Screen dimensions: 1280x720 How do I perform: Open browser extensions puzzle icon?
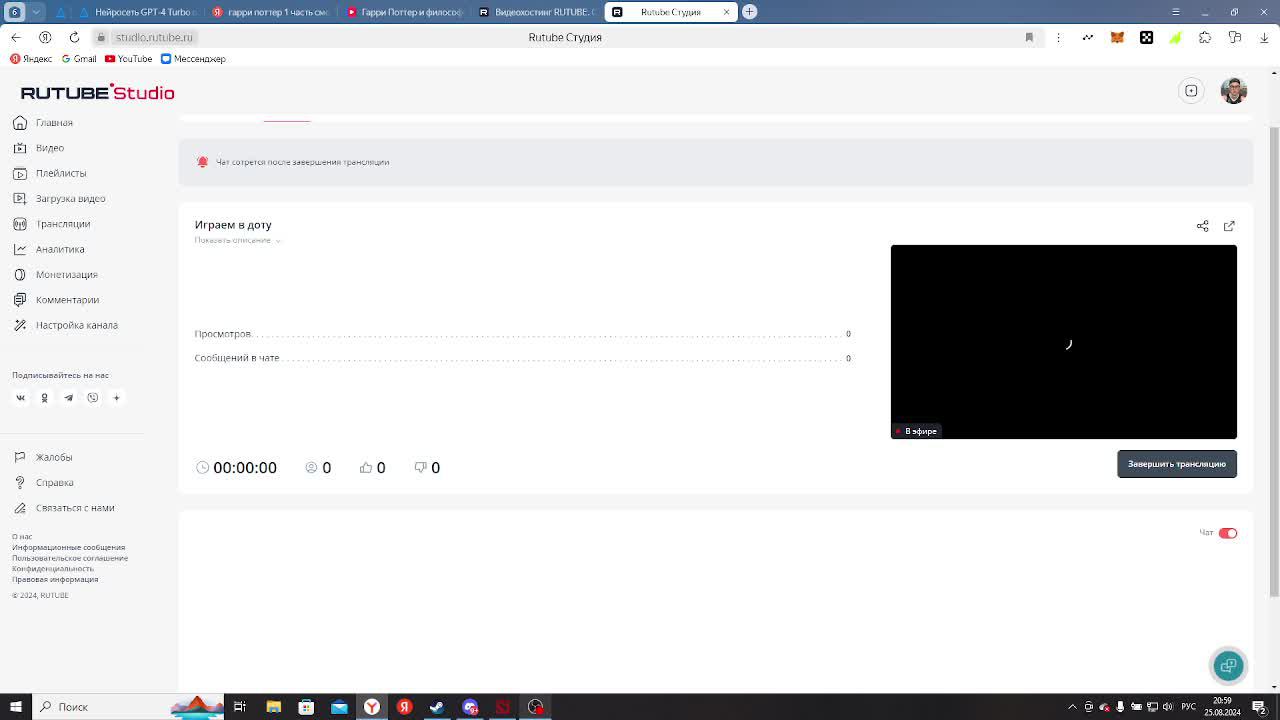(x=1205, y=37)
